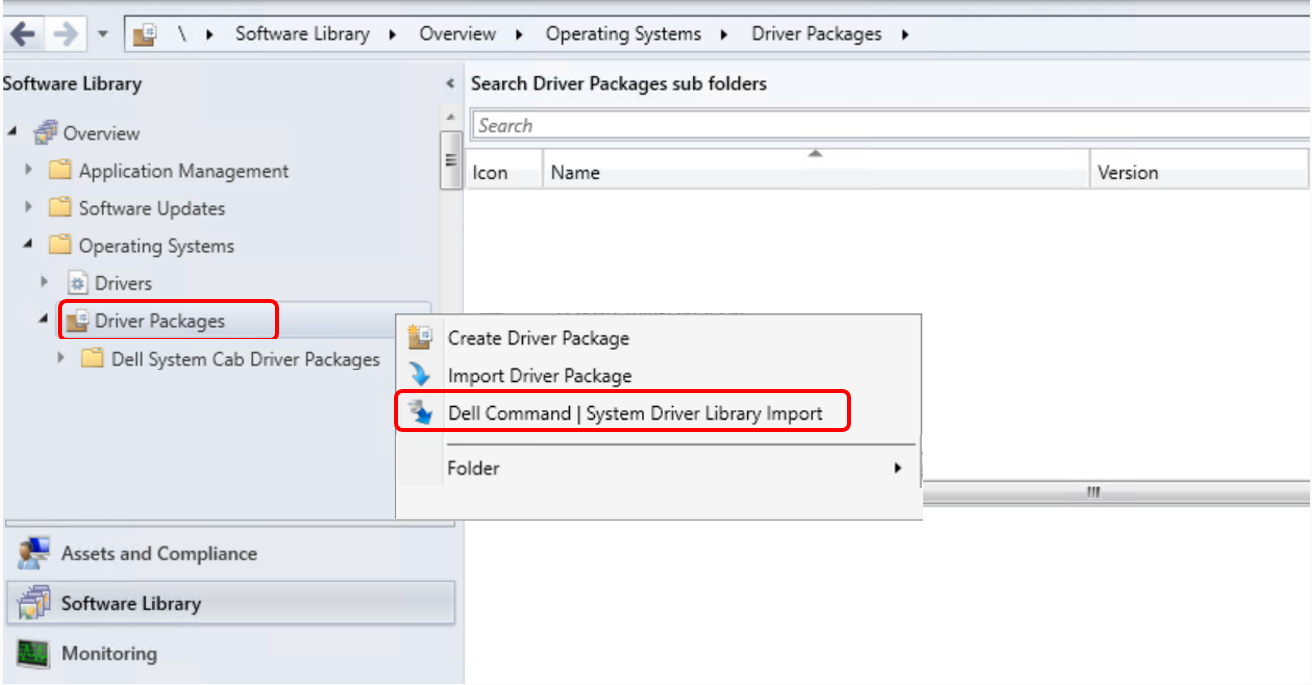Click the Dell Command Driver Library Import icon
The width and height of the screenshot is (1312, 685).
(421, 410)
